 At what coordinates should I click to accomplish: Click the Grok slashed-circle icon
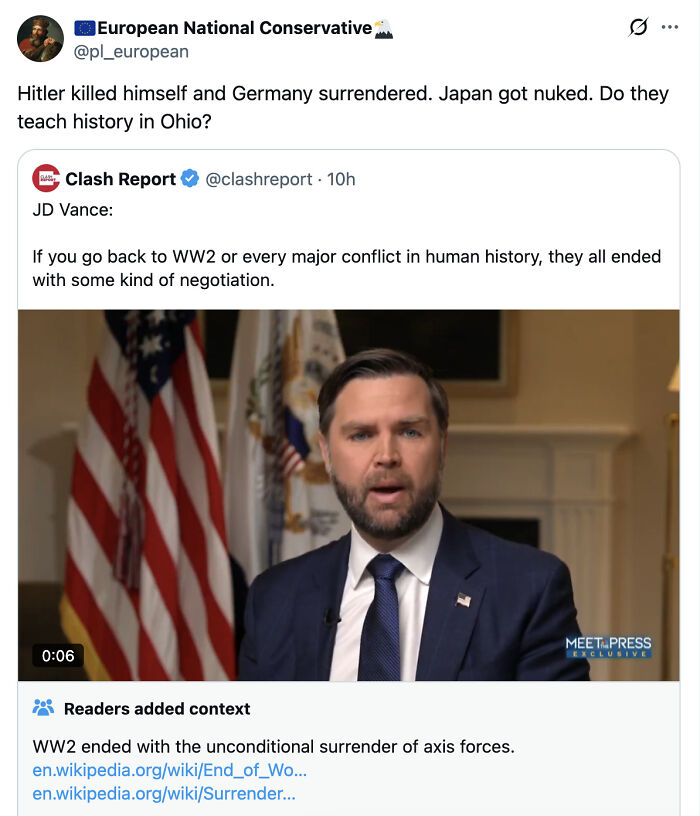[638, 28]
